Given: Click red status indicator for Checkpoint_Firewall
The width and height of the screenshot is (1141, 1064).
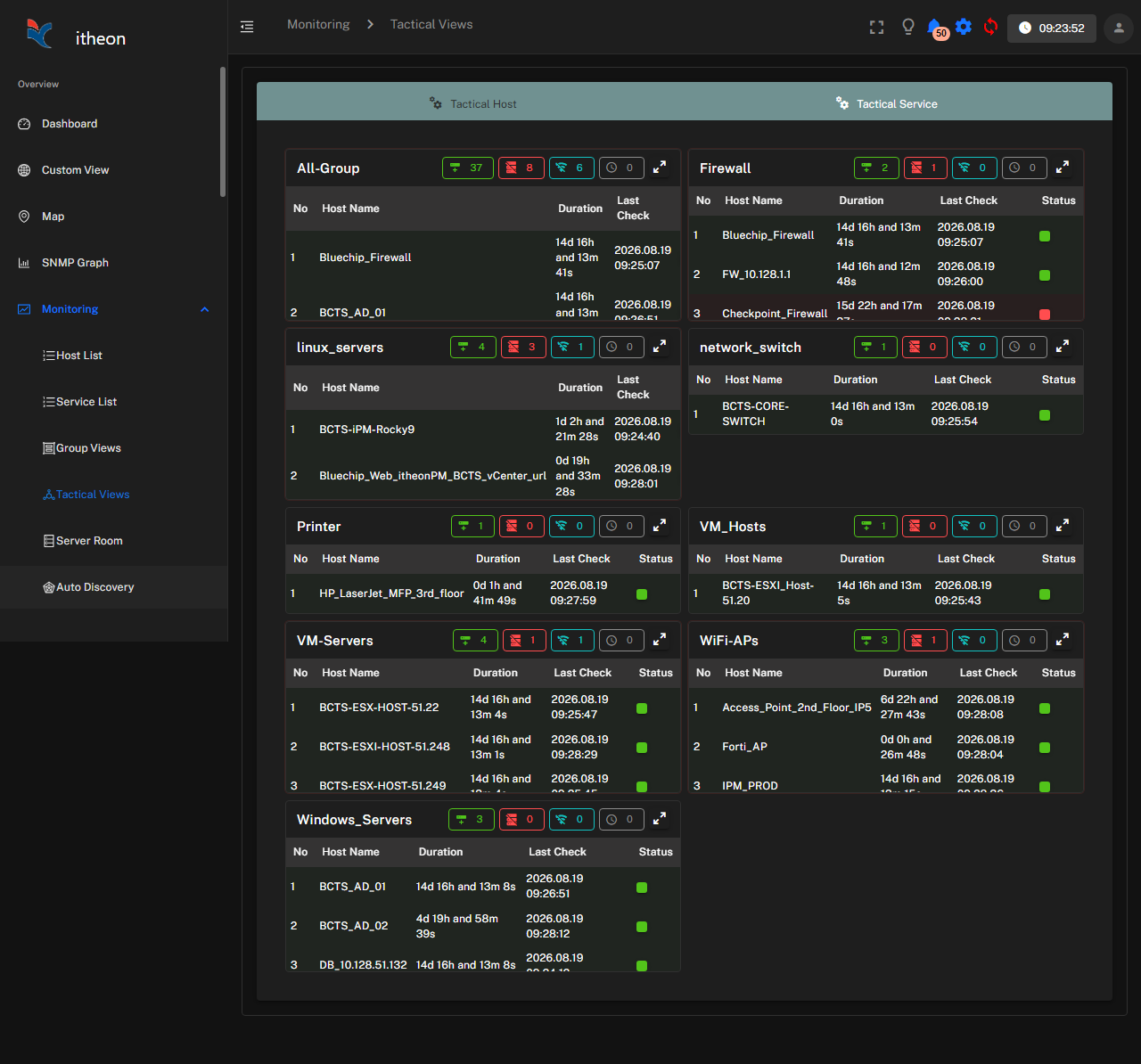Looking at the screenshot, I should 1045,315.
